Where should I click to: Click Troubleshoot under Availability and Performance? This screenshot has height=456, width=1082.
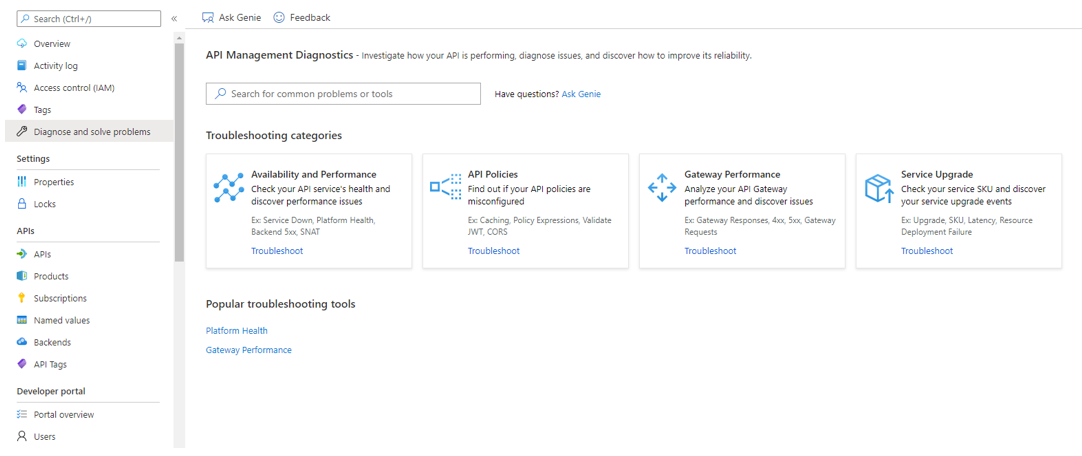tap(277, 251)
